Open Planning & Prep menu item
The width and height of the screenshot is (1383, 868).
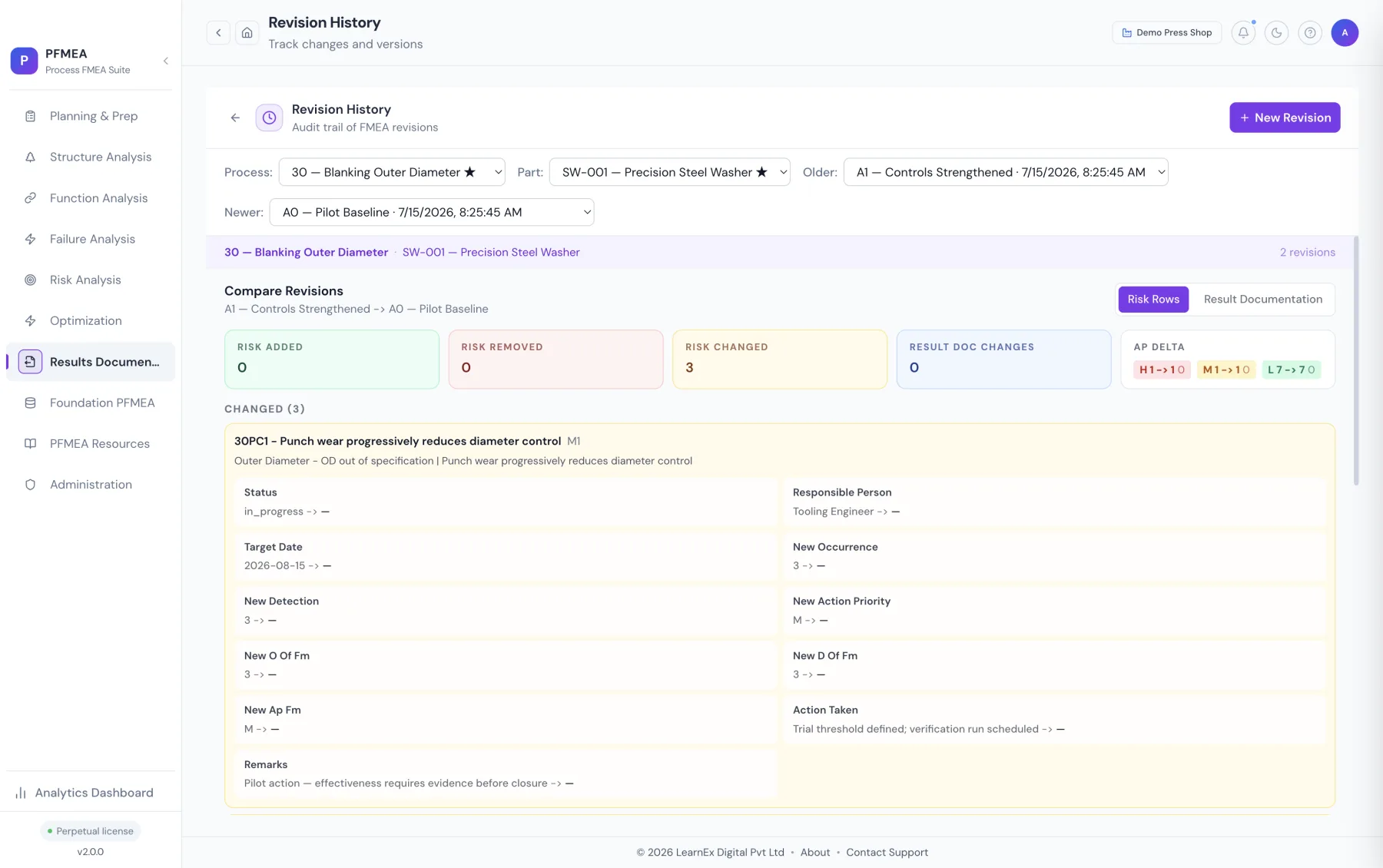91,116
